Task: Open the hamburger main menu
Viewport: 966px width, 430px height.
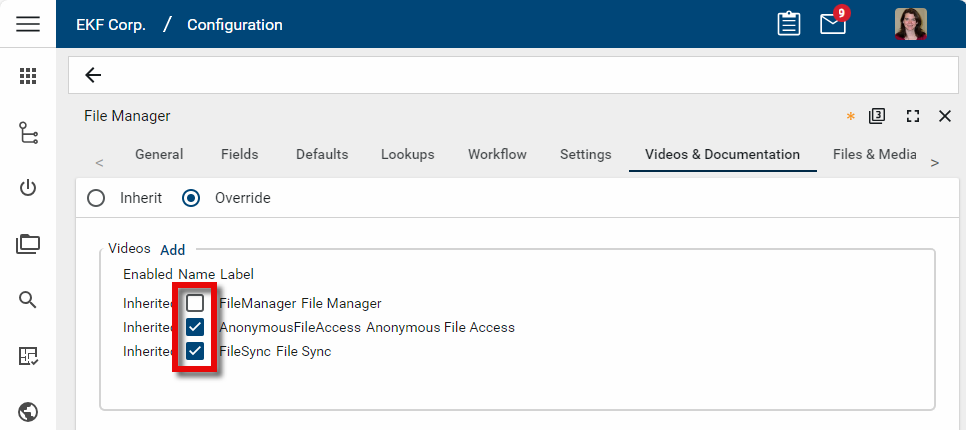Action: (x=28, y=24)
